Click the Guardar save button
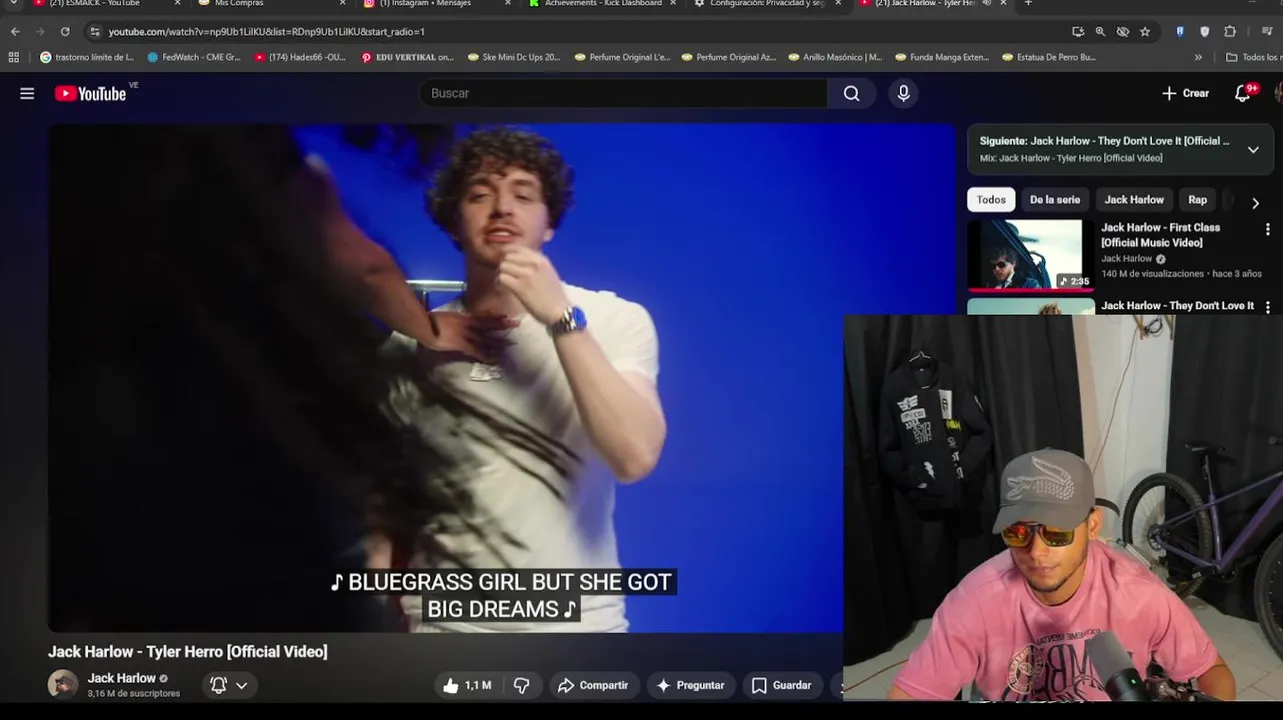Screen dimensions: 1283x720 781,685
